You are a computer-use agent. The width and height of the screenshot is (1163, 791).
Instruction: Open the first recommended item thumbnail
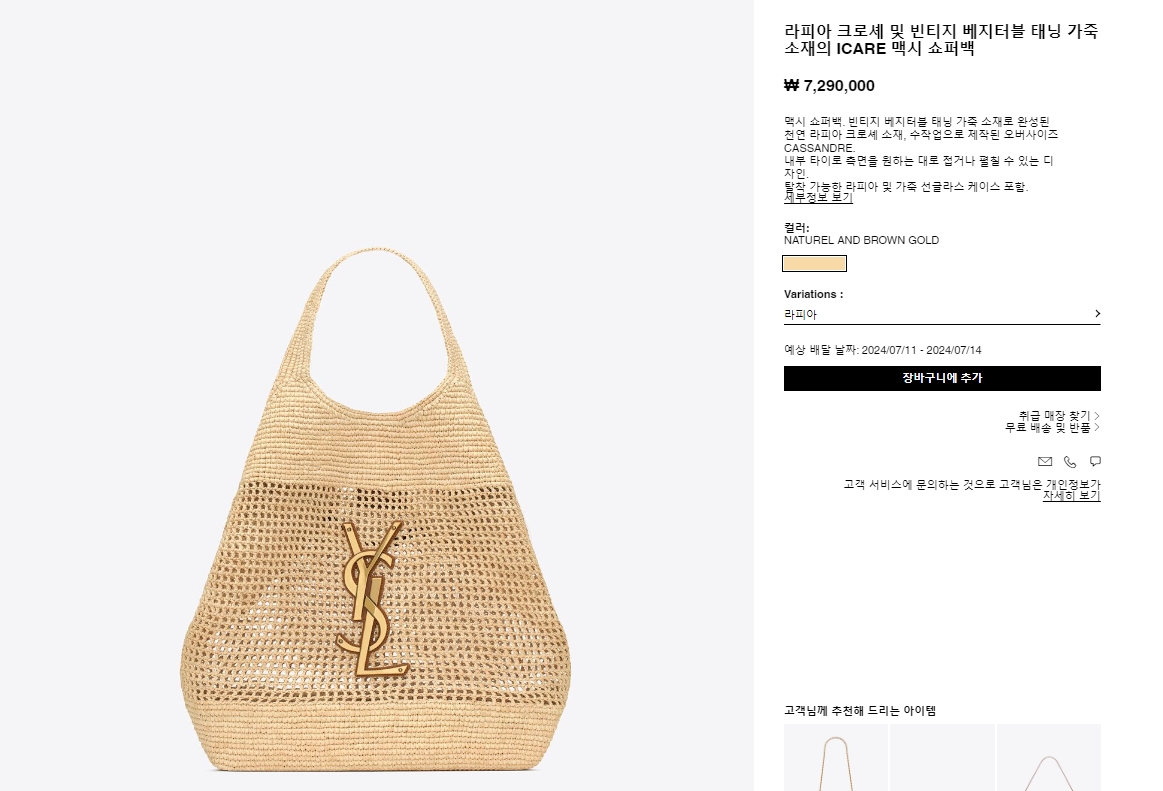coord(836,758)
